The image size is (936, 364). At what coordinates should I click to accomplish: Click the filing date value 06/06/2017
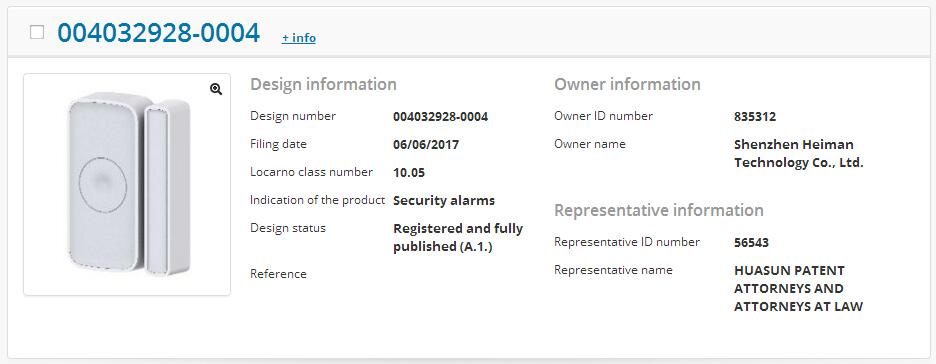pos(426,144)
